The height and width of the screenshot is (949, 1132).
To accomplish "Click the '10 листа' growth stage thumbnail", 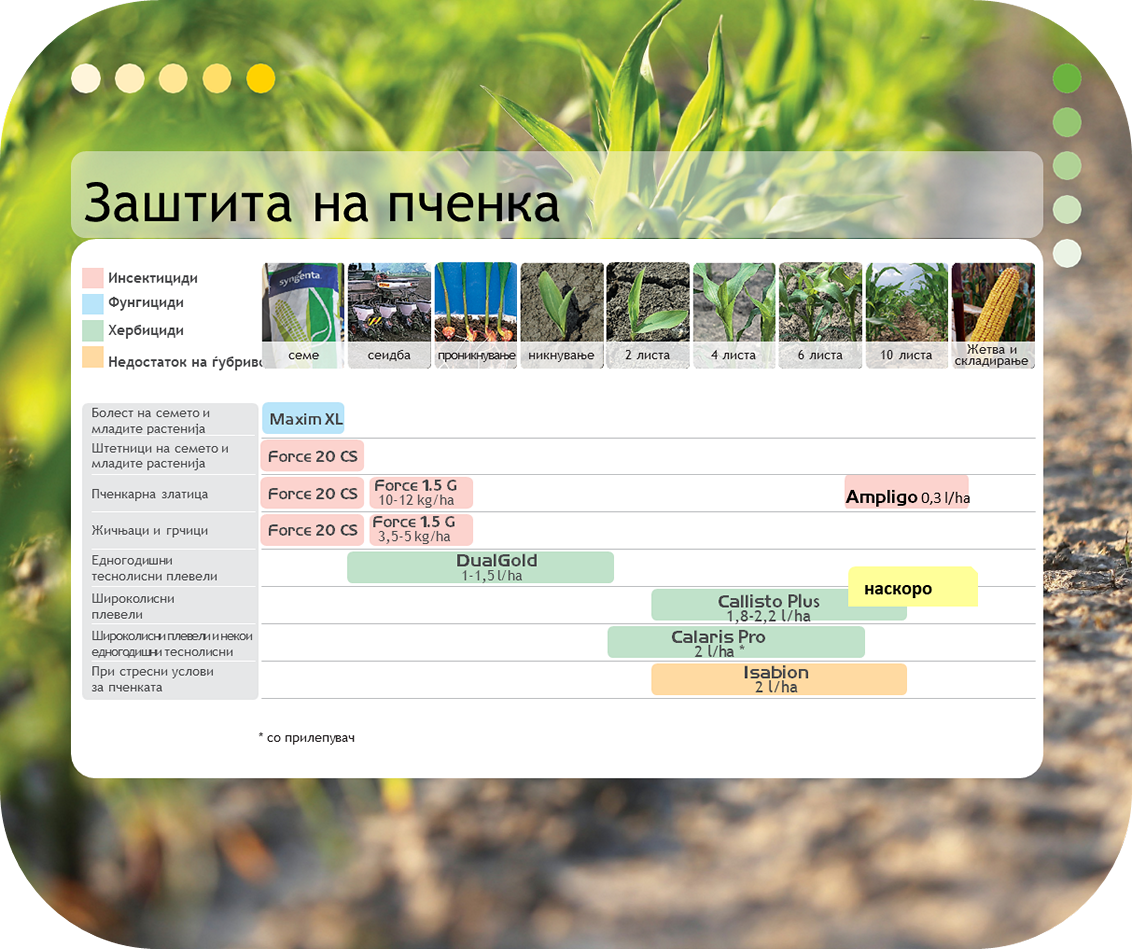I will (907, 315).
